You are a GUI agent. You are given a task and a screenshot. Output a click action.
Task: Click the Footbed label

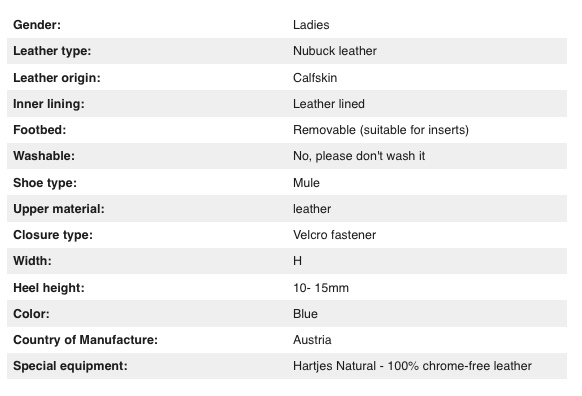pos(39,130)
